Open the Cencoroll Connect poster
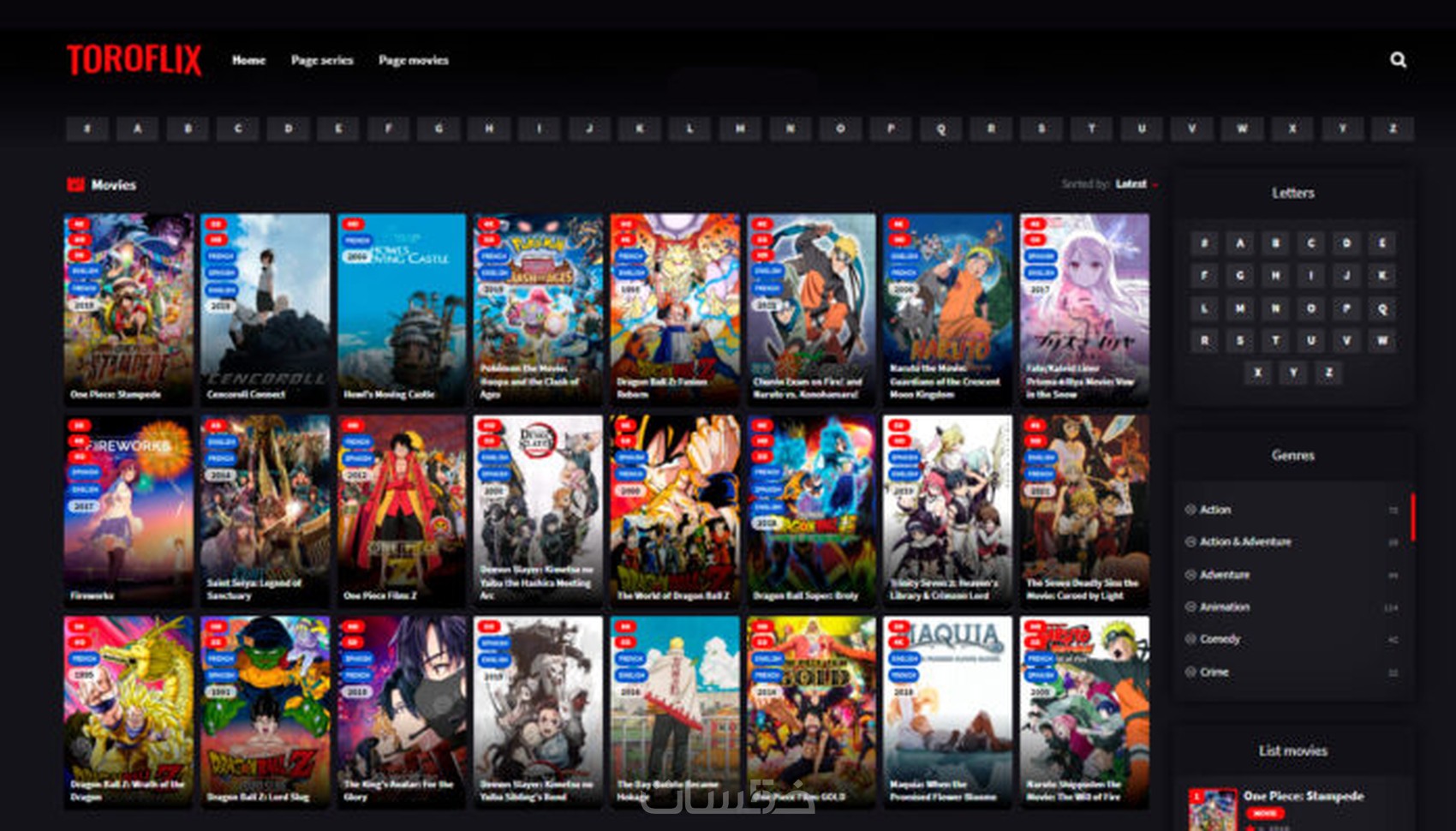Viewport: 1456px width, 831px height. coord(265,310)
